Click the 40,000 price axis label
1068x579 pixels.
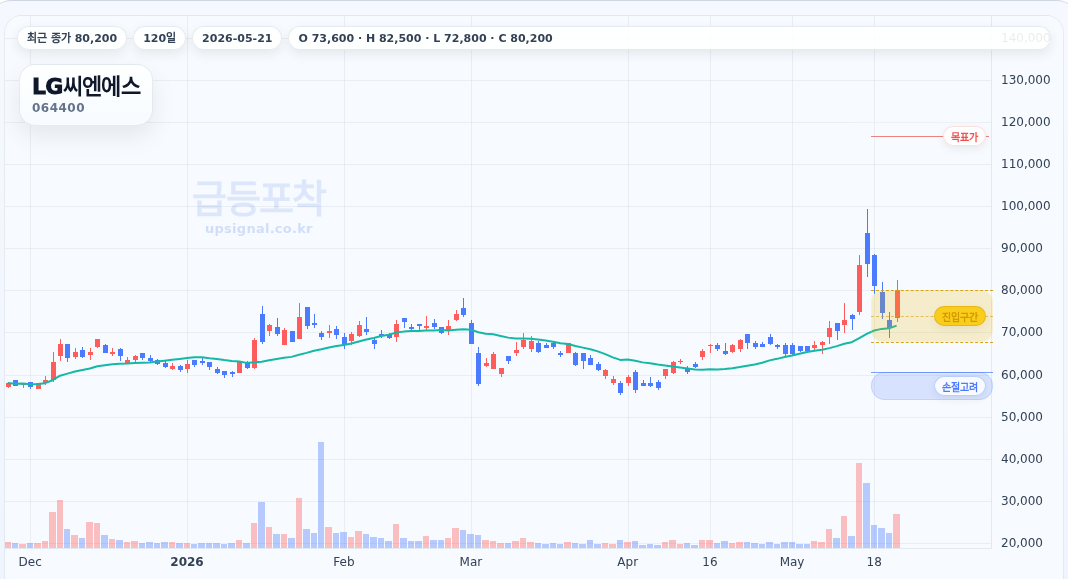[x=1022, y=458]
